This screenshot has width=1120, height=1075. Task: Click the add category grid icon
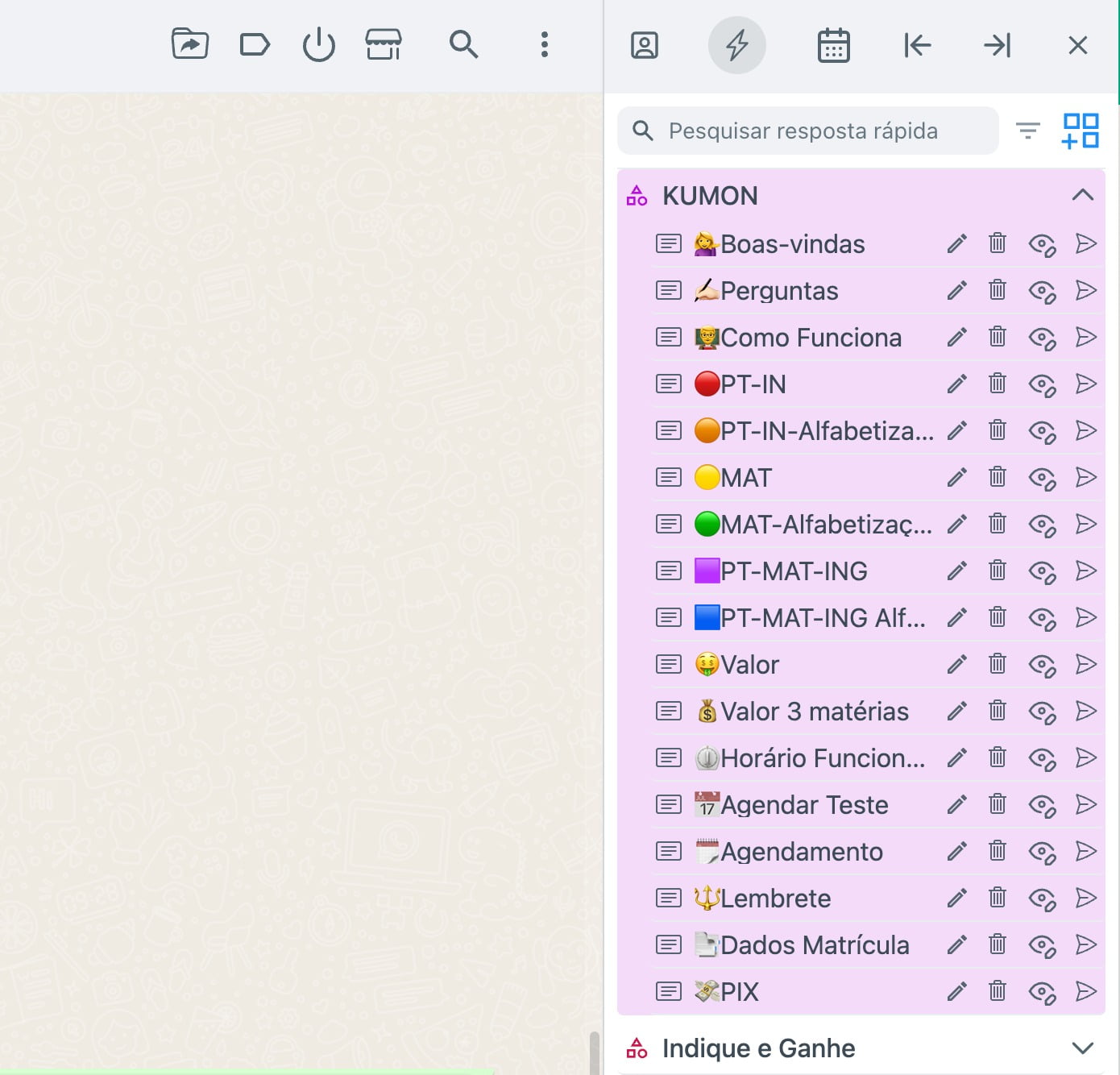1081,131
